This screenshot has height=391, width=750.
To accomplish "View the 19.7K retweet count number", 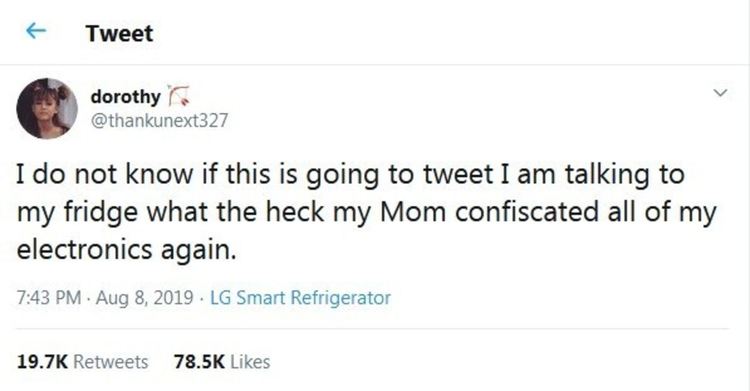I will coord(43,362).
